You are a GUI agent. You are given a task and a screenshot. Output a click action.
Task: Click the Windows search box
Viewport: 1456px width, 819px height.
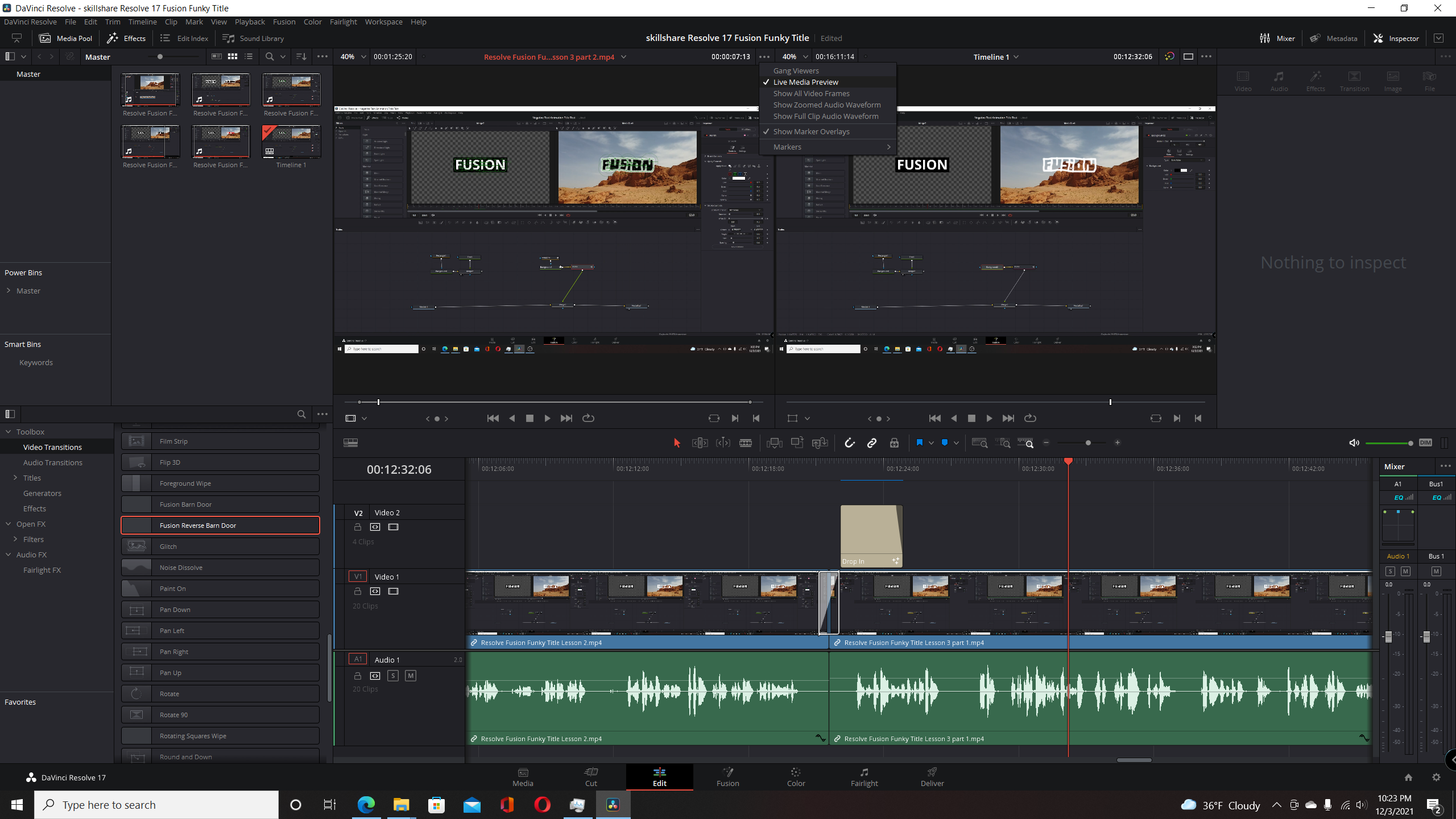pyautogui.click(x=156, y=805)
